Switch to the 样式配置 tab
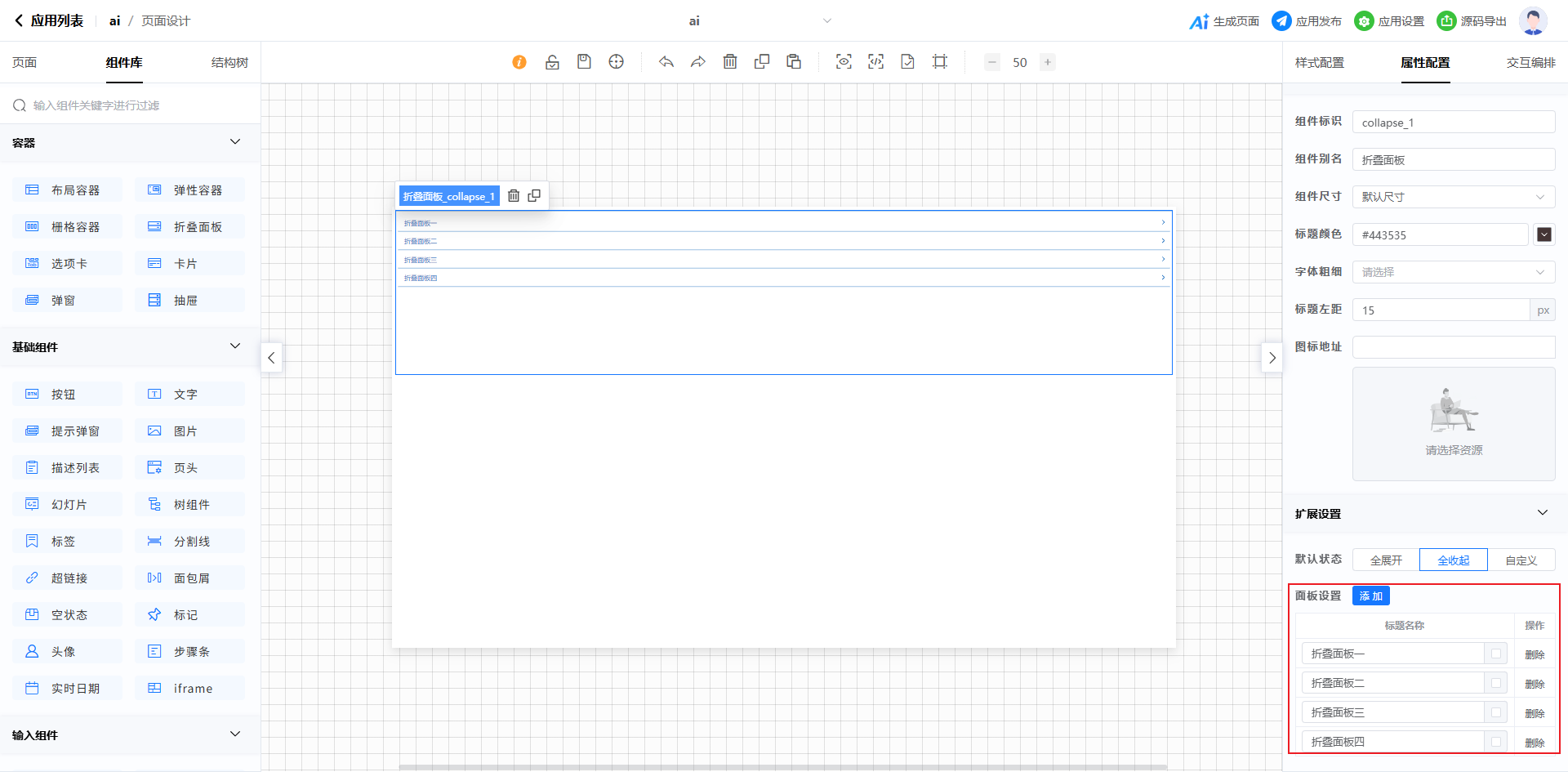This screenshot has height=772, width=1568. (x=1319, y=63)
